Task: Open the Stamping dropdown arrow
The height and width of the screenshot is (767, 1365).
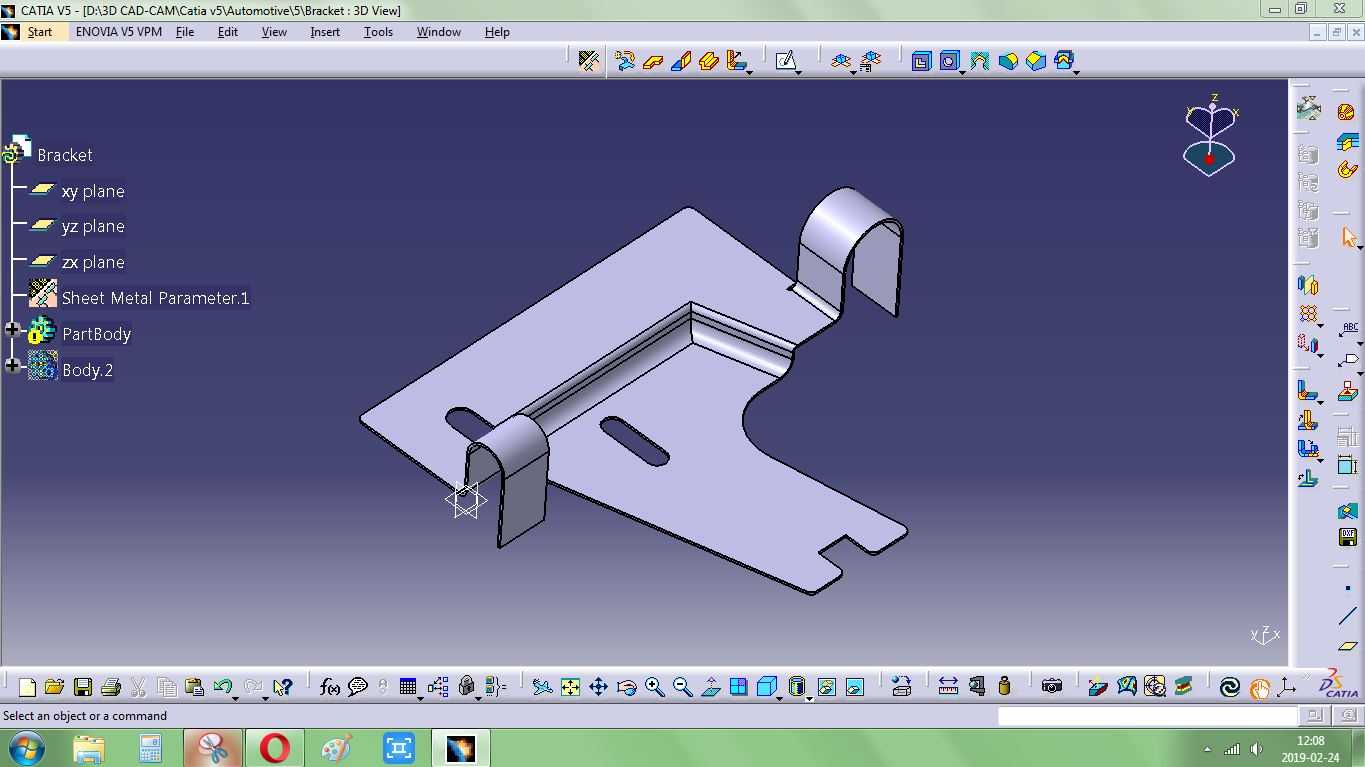Action: click(x=1076, y=71)
